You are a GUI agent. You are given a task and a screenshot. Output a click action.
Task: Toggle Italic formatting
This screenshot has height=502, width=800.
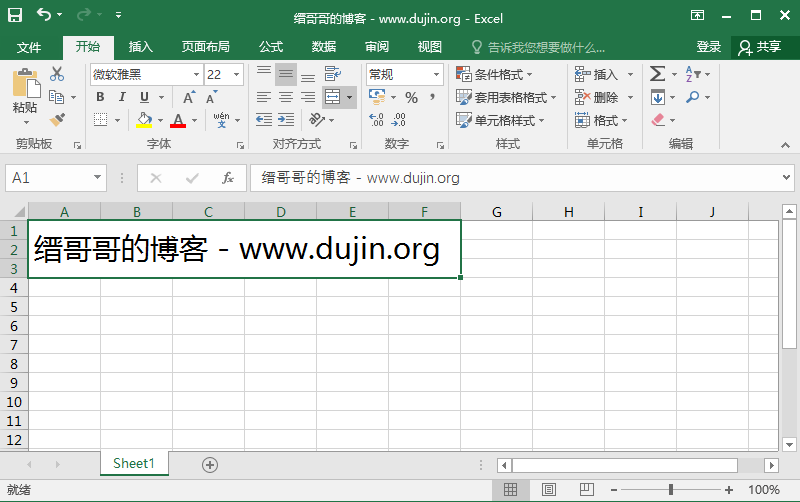pos(122,97)
